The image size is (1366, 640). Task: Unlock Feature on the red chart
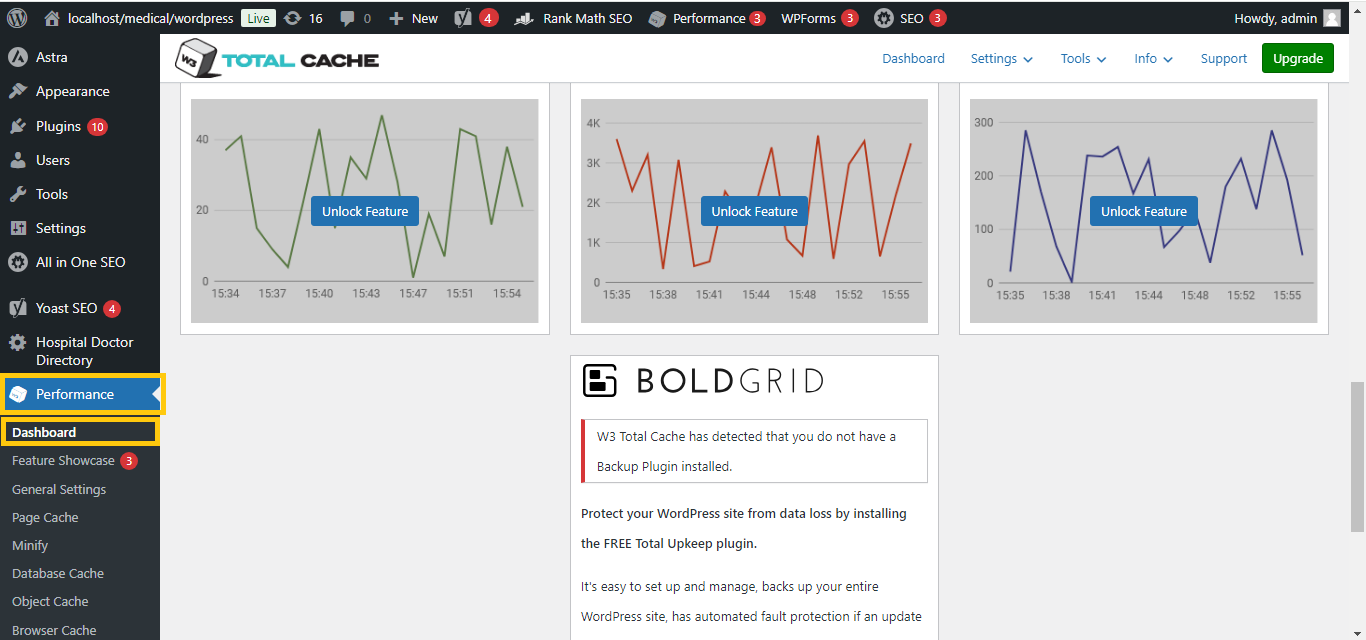coord(754,211)
